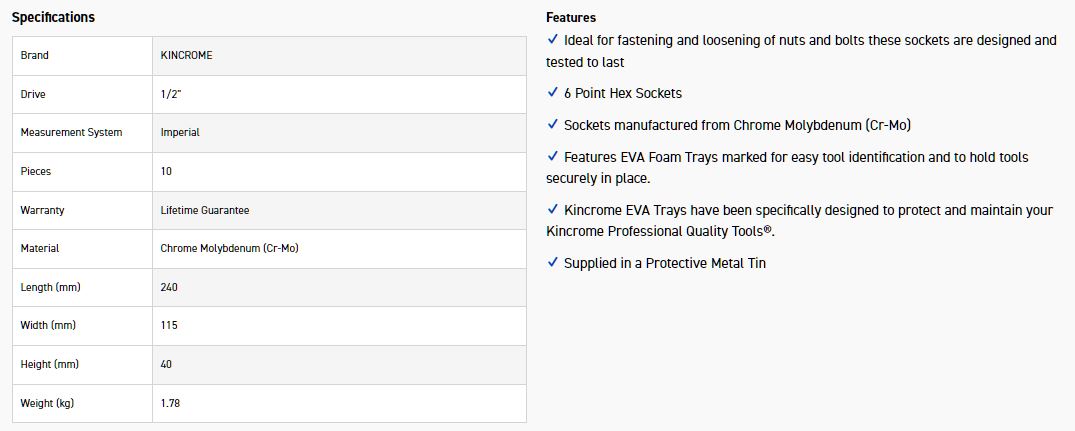Image resolution: width=1075 pixels, height=431 pixels.
Task: Click the KINCROME brand value
Action: tap(186, 55)
